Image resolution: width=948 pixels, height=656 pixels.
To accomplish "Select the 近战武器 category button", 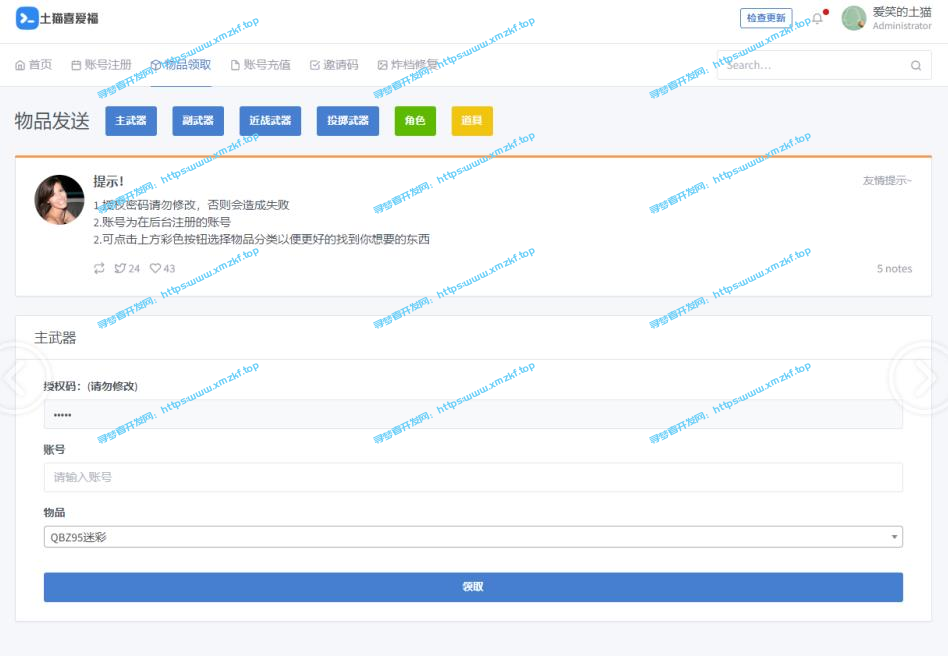I will pos(270,121).
